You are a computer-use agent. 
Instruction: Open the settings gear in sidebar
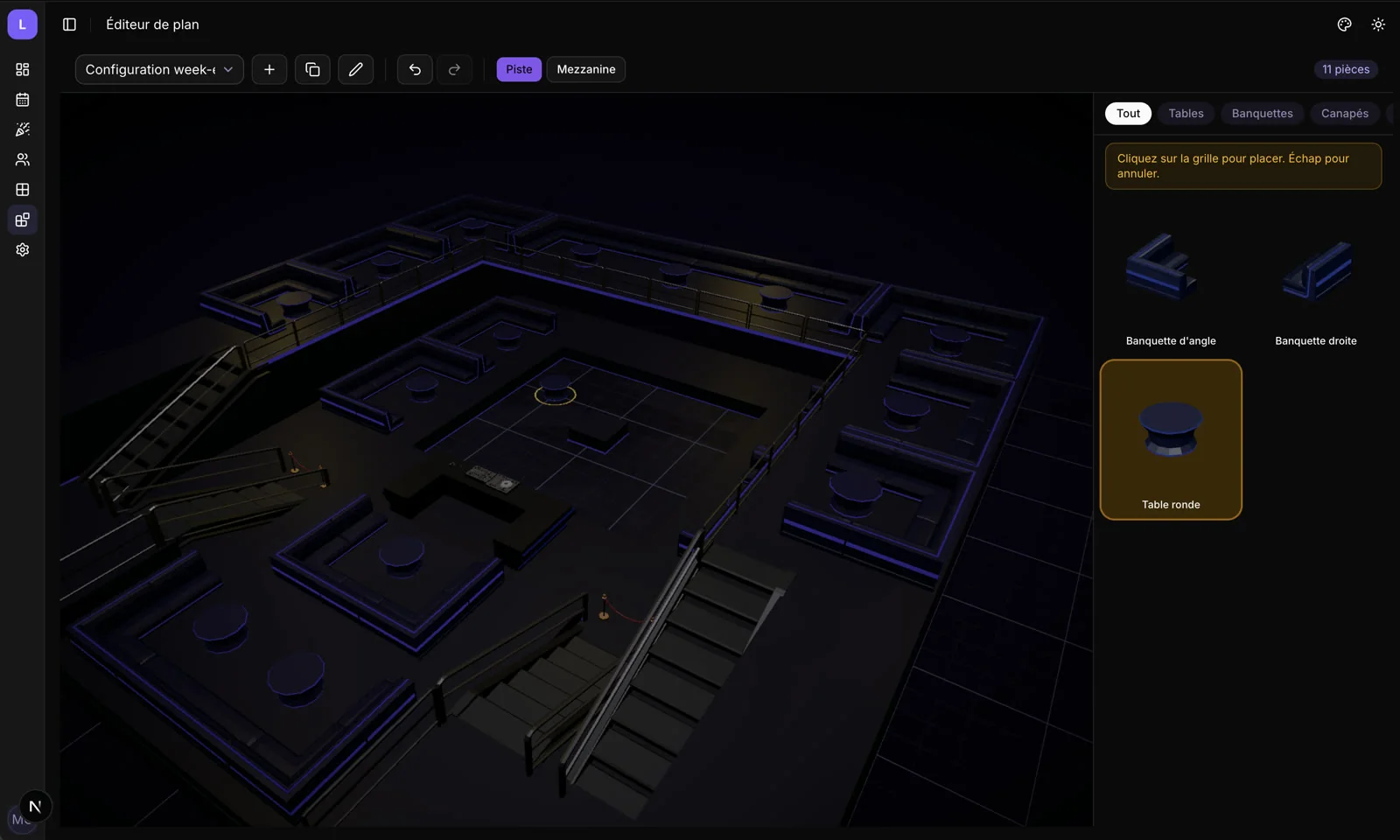[x=23, y=249]
